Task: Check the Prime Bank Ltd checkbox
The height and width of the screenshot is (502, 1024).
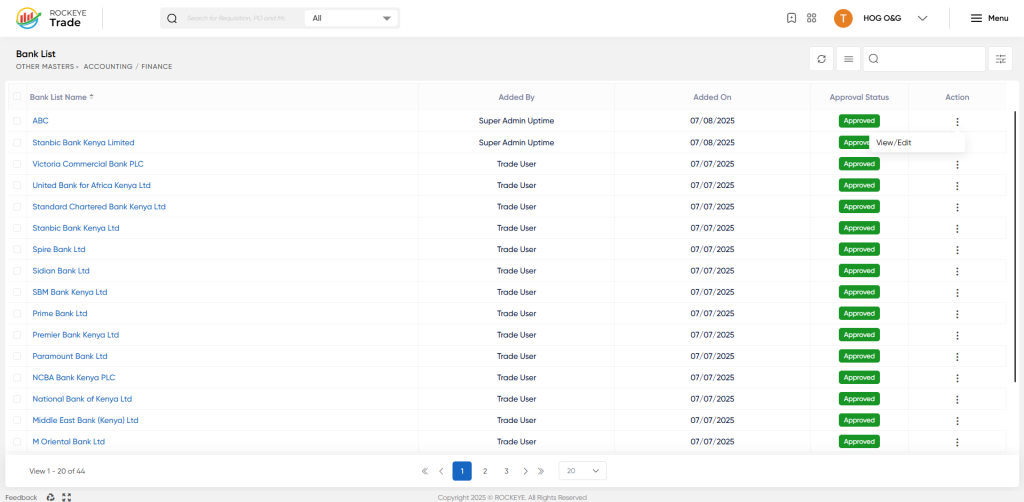Action: tap(17, 313)
